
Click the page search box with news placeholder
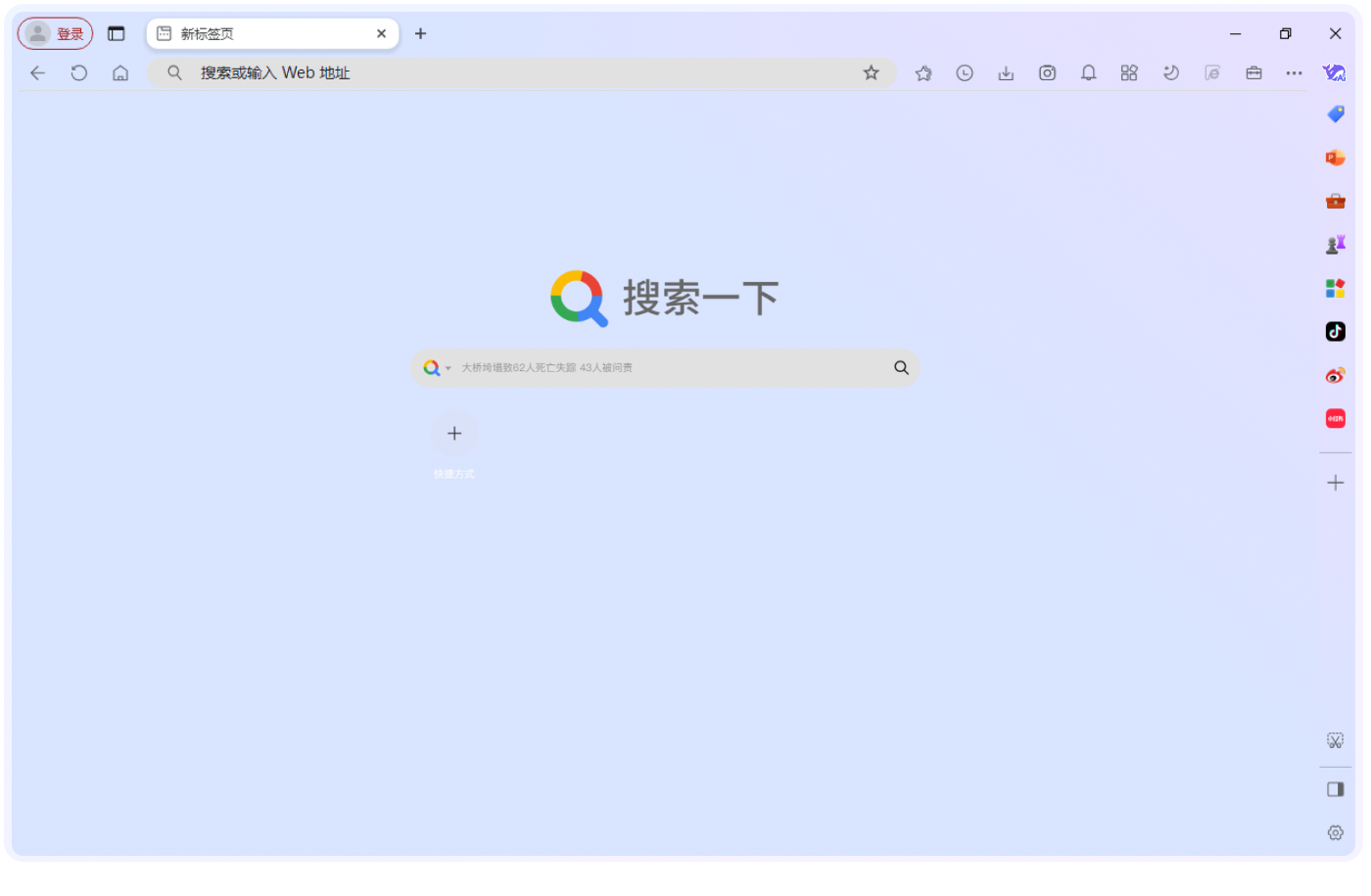coord(665,368)
